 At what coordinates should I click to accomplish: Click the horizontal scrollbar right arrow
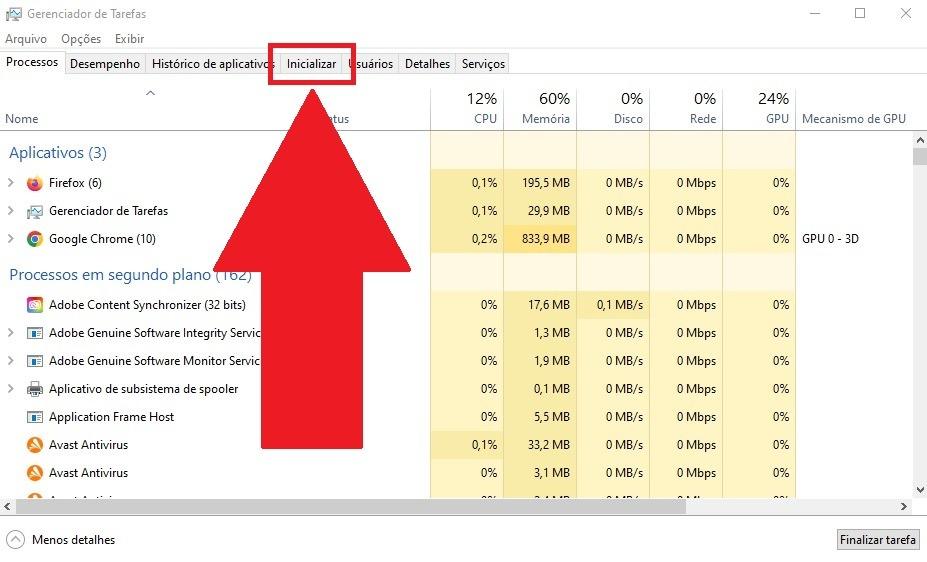[x=904, y=506]
